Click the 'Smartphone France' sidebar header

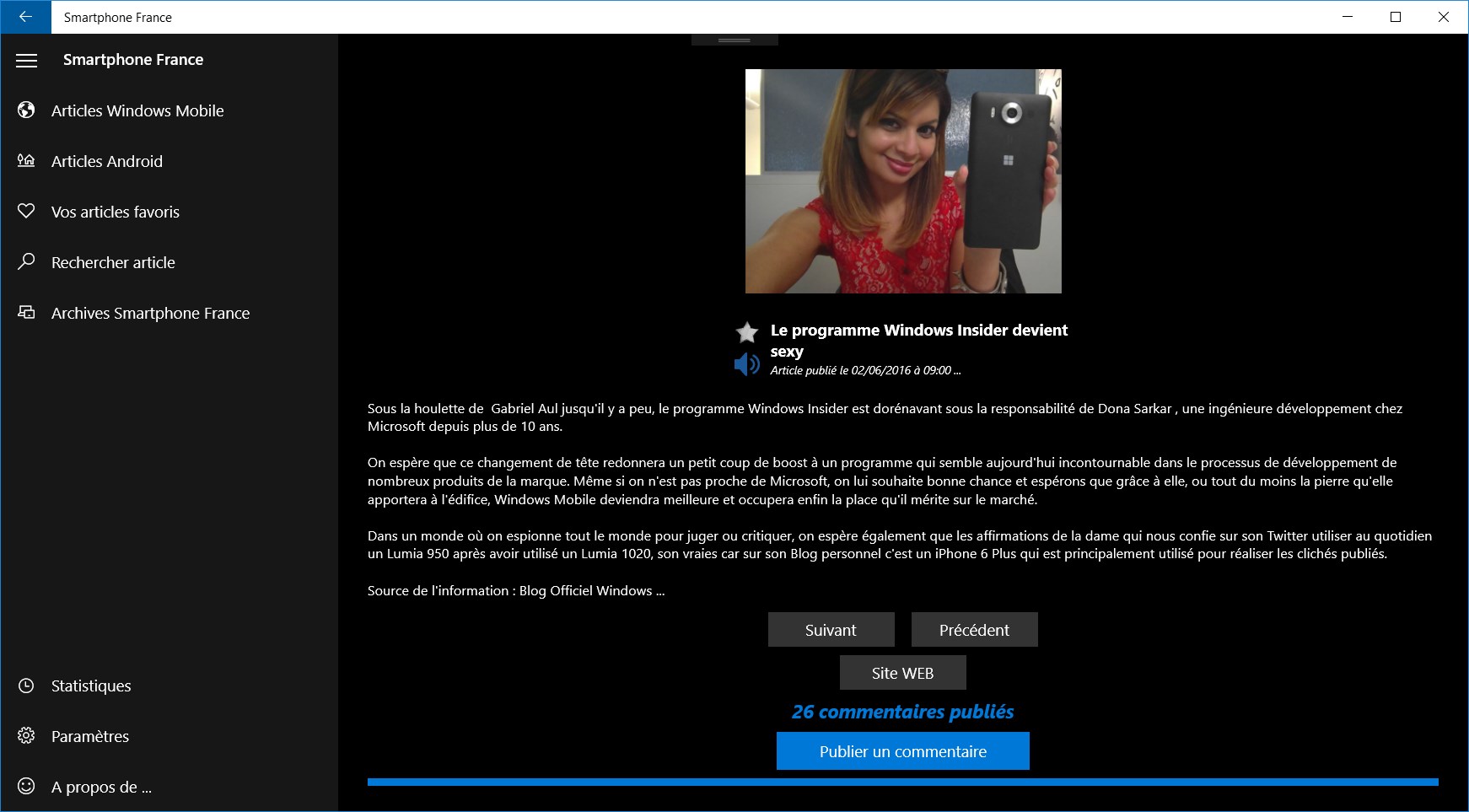click(x=133, y=60)
